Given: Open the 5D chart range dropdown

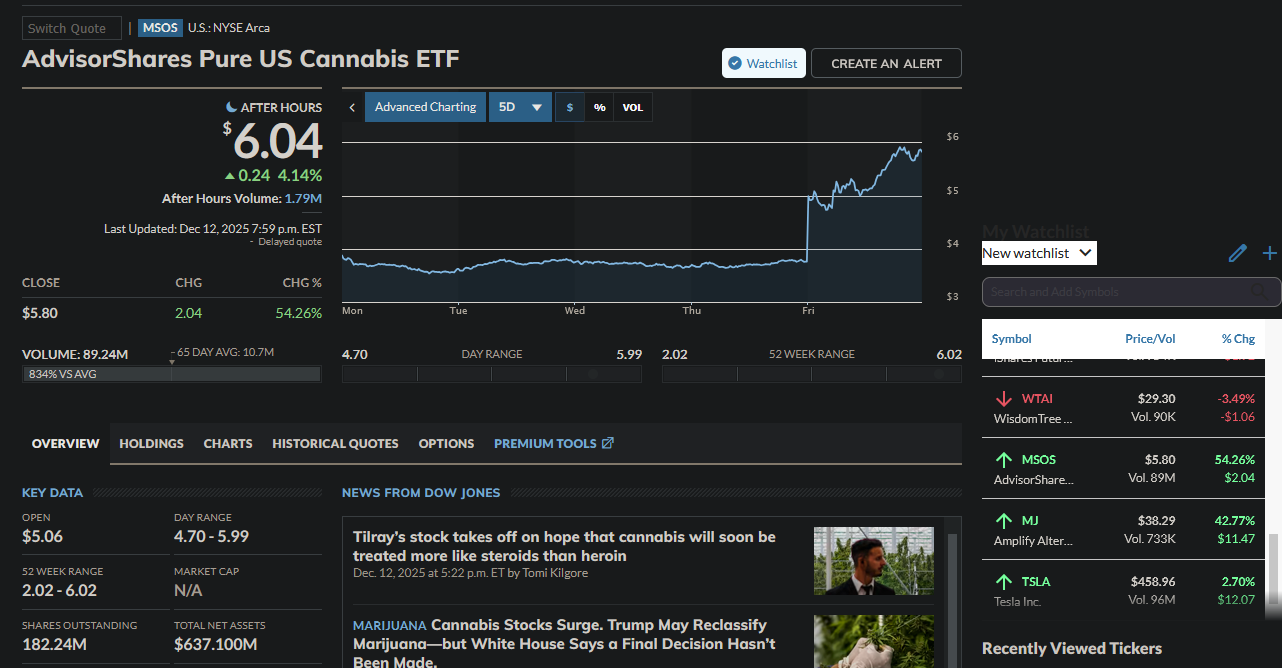Looking at the screenshot, I should (520, 107).
